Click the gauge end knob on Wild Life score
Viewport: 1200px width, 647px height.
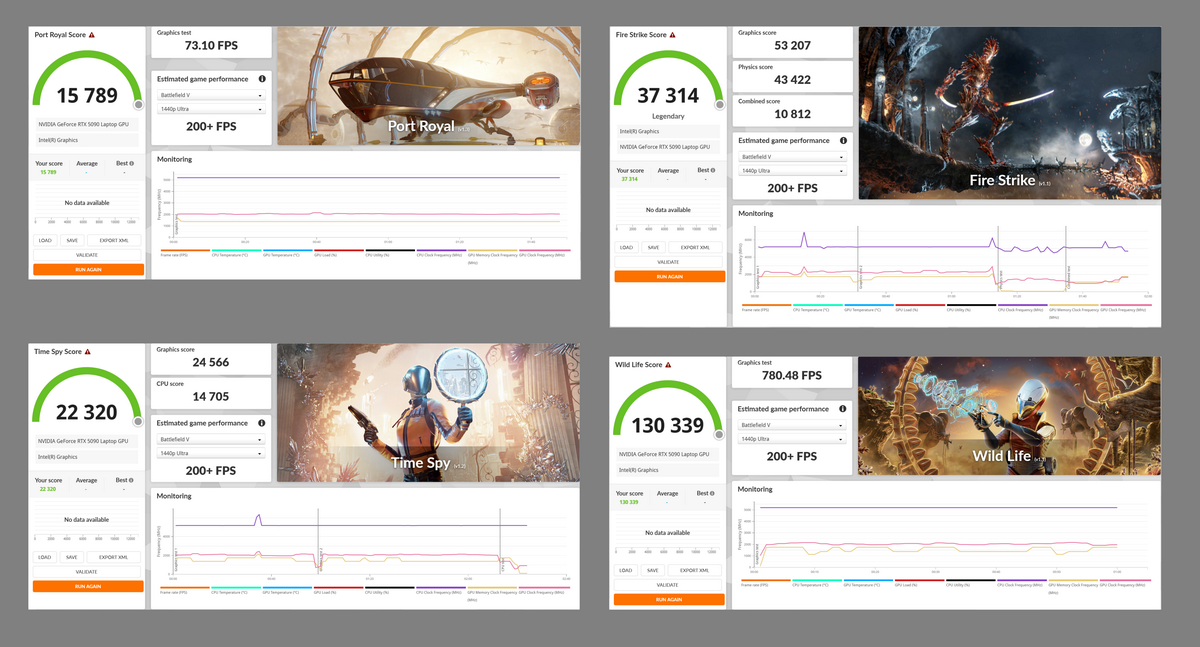pos(719,433)
